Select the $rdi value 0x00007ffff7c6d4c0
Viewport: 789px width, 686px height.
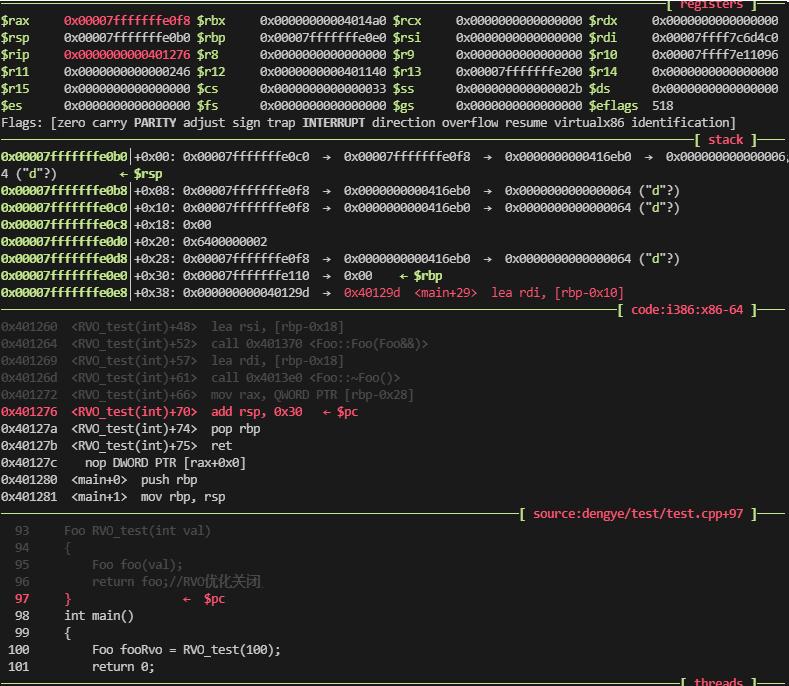click(x=715, y=38)
